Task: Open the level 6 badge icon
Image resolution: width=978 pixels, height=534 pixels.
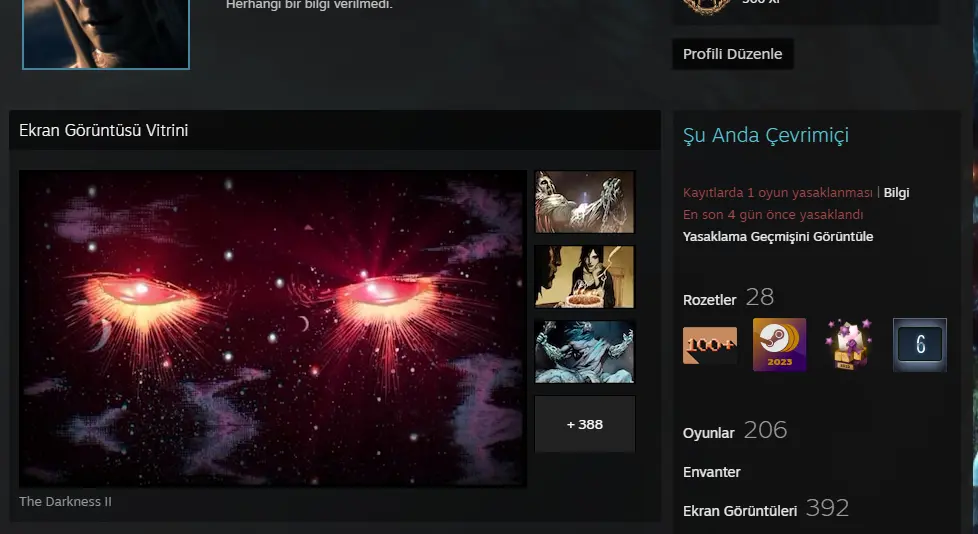Action: (920, 345)
